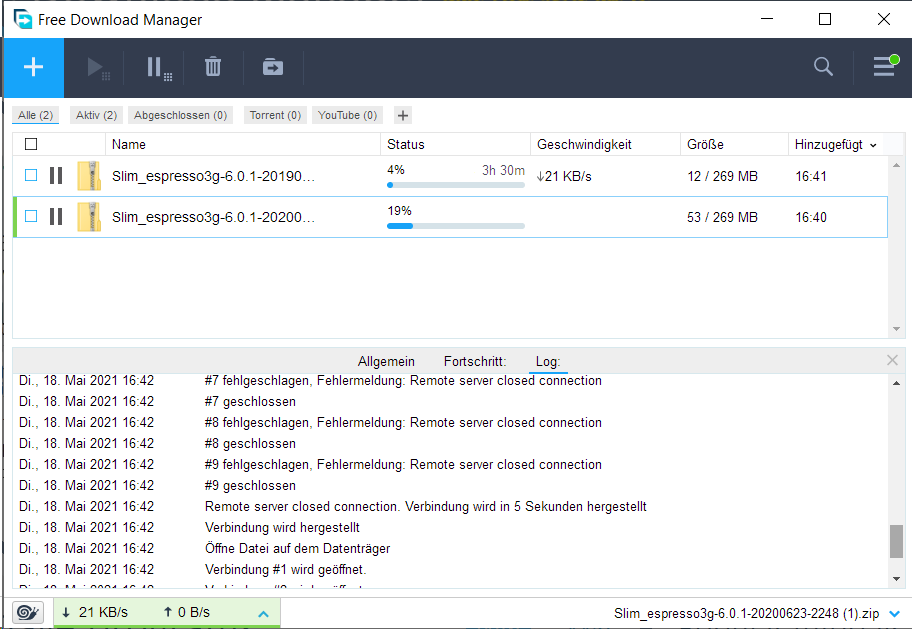Viewport: 912px width, 629px height.
Task: Maximize the Free Download Manager window
Action: click(x=825, y=19)
